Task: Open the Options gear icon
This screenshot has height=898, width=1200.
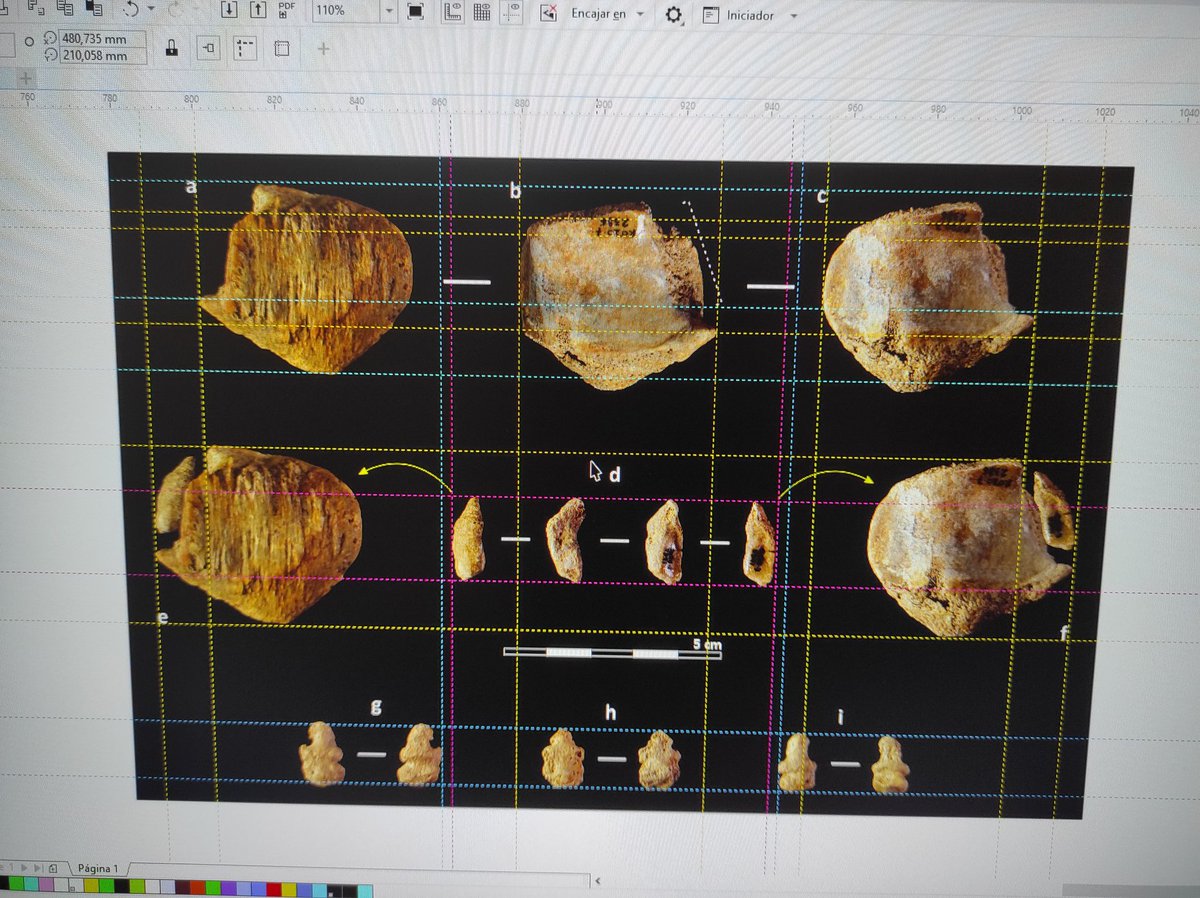Action: [x=673, y=16]
